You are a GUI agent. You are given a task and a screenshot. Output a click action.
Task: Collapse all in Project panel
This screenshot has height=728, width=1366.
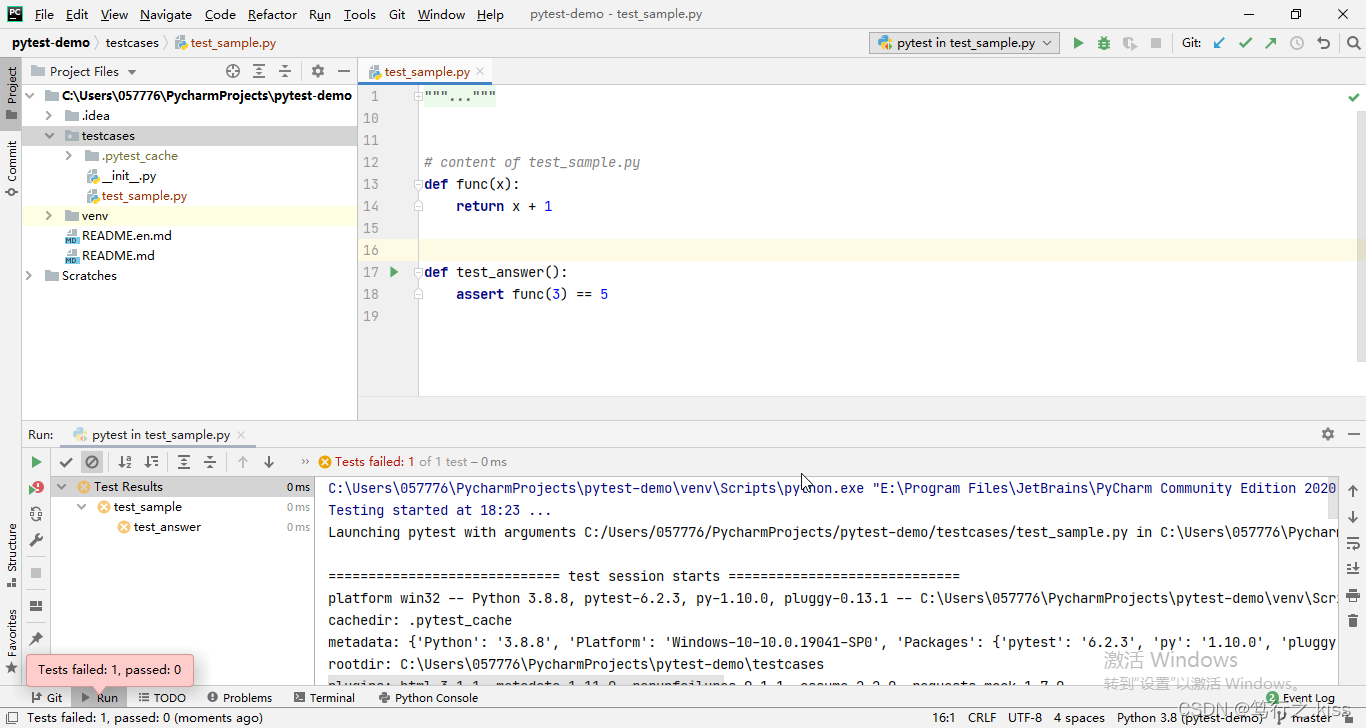pos(285,71)
